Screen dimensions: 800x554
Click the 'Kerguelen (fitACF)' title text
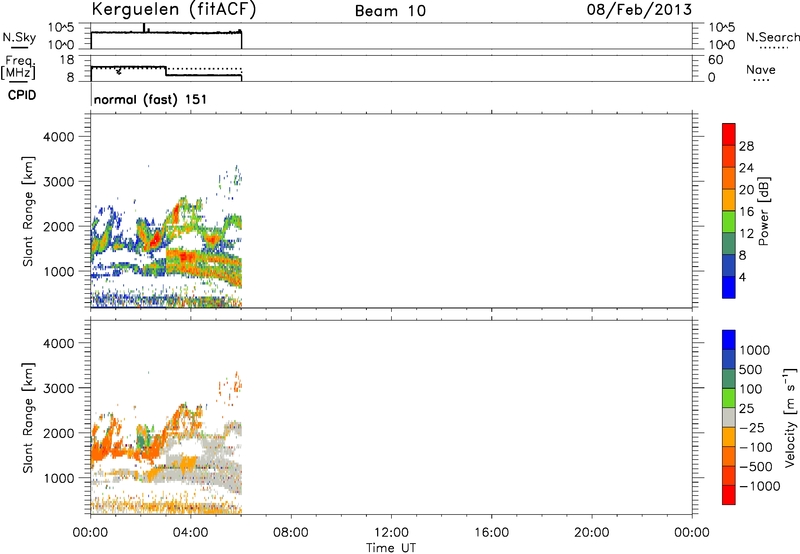click(173, 10)
